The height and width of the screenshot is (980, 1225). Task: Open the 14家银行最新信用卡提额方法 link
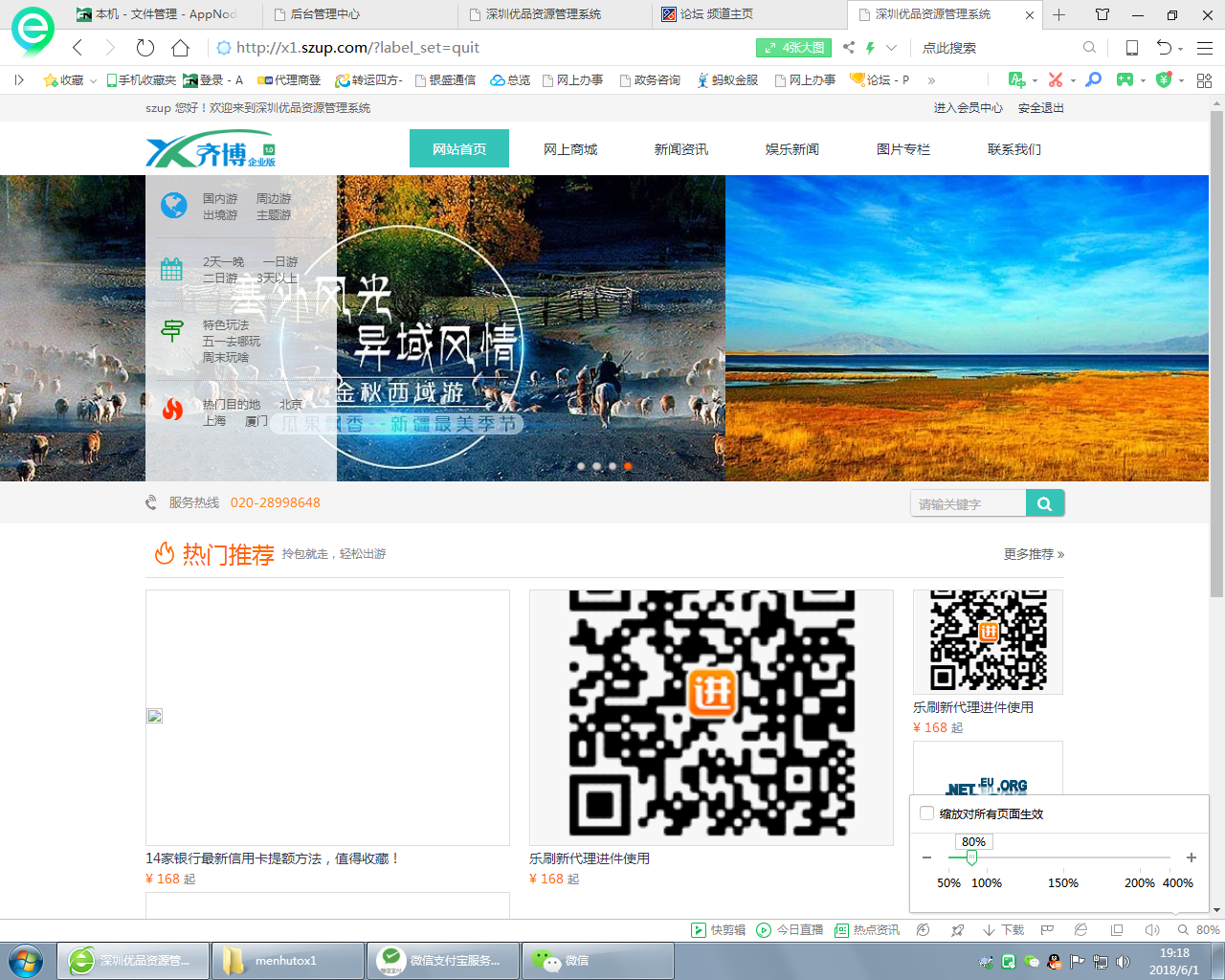pos(272,858)
